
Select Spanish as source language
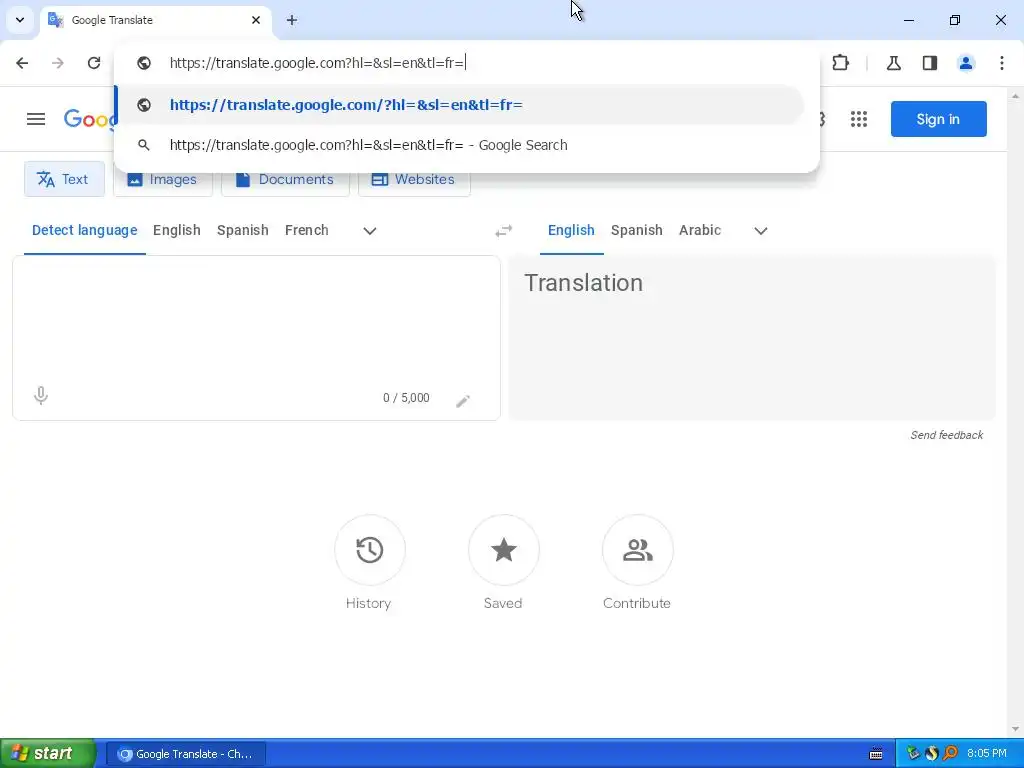tap(243, 231)
